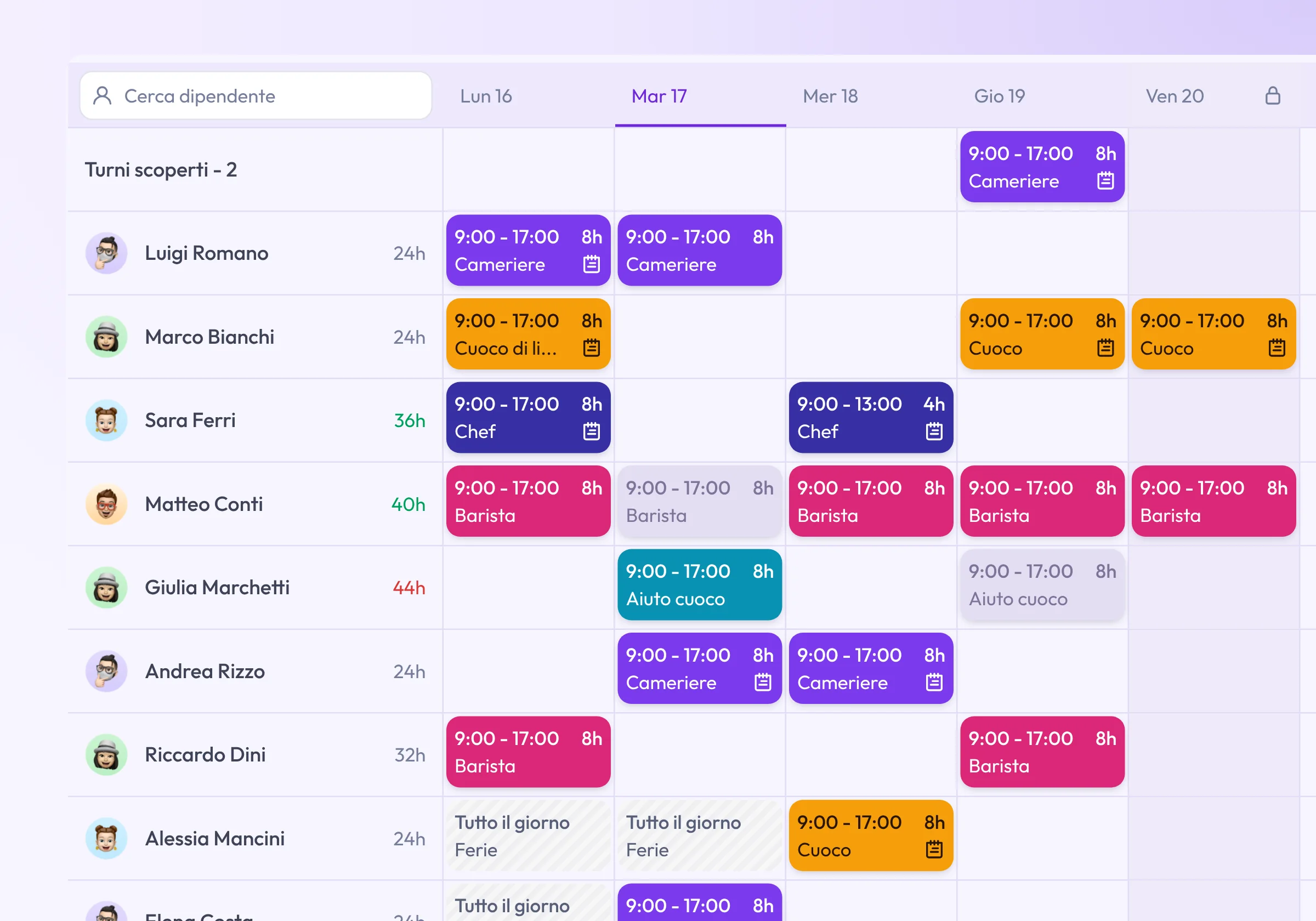Screen dimensions: 1316x921
Task: Click Riccardo Dini's 32h total
Action: [409, 755]
